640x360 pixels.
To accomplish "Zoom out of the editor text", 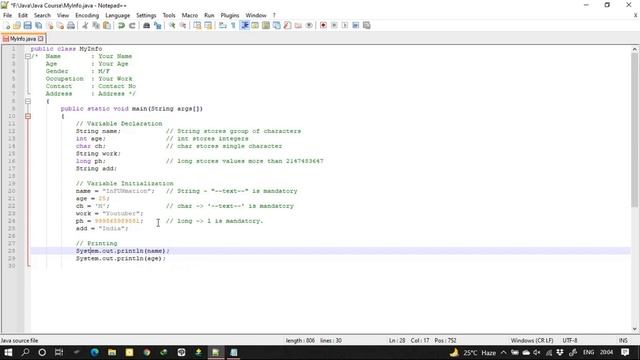I will pos(183,25).
